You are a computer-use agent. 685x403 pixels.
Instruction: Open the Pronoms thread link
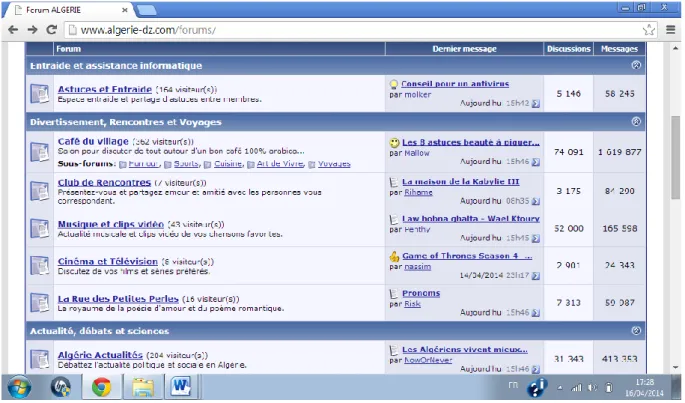421,293
